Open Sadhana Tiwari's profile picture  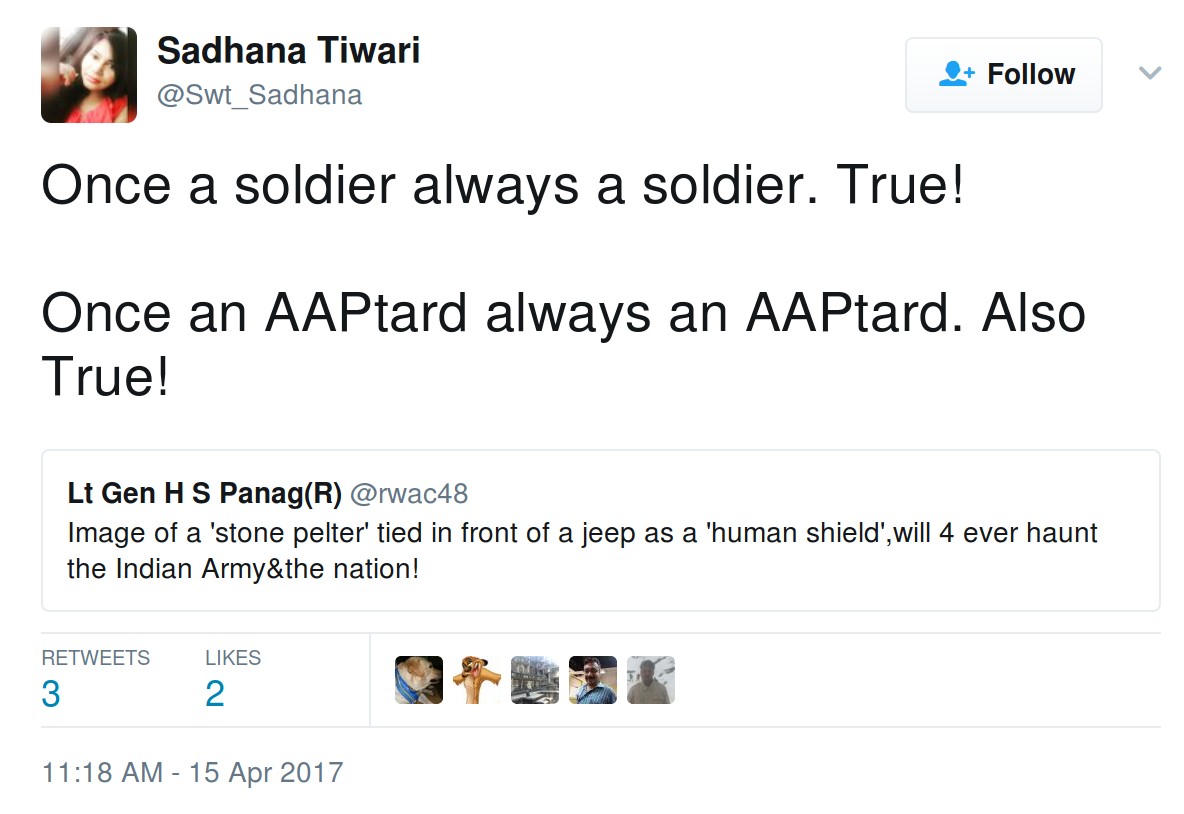(89, 75)
